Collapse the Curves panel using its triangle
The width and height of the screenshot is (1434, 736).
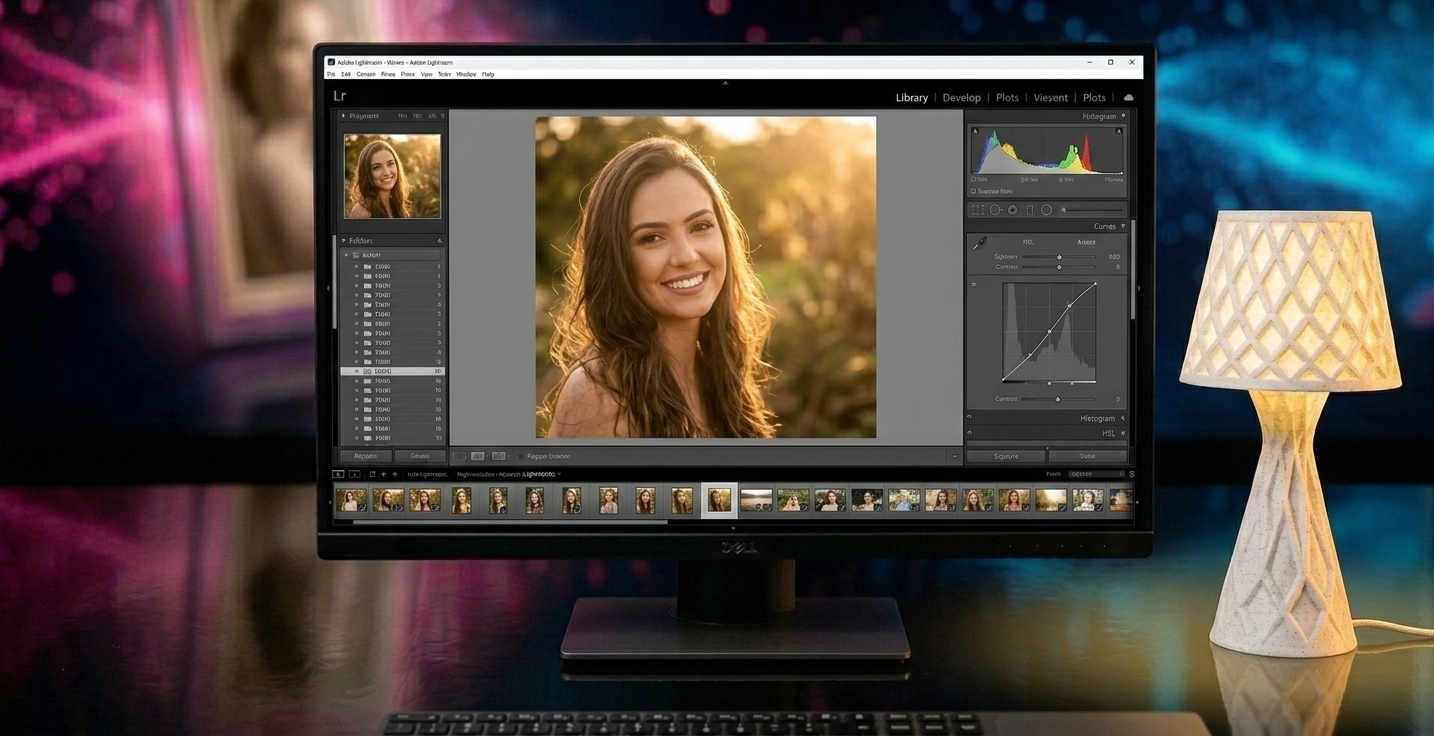point(1123,227)
